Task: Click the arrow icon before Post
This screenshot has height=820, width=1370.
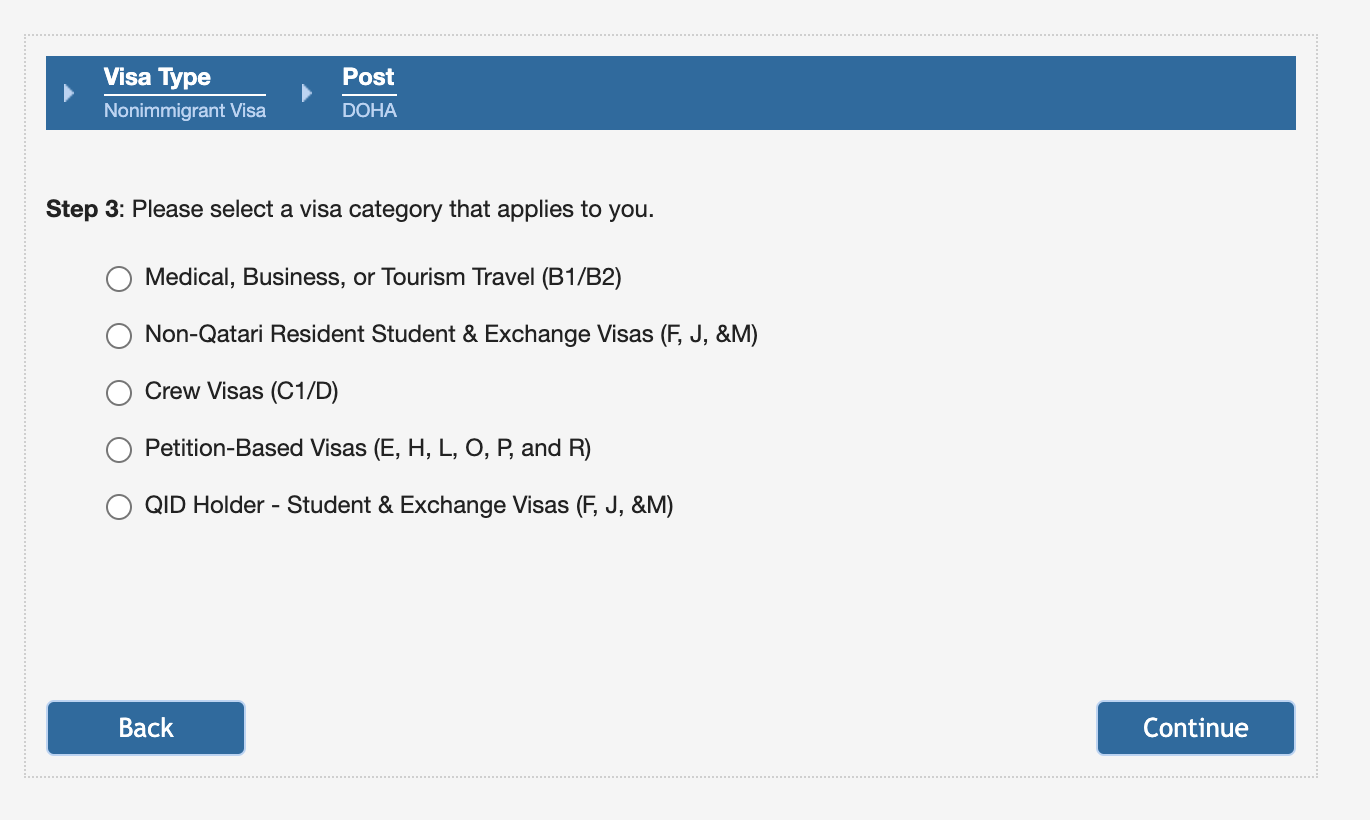Action: [x=307, y=93]
